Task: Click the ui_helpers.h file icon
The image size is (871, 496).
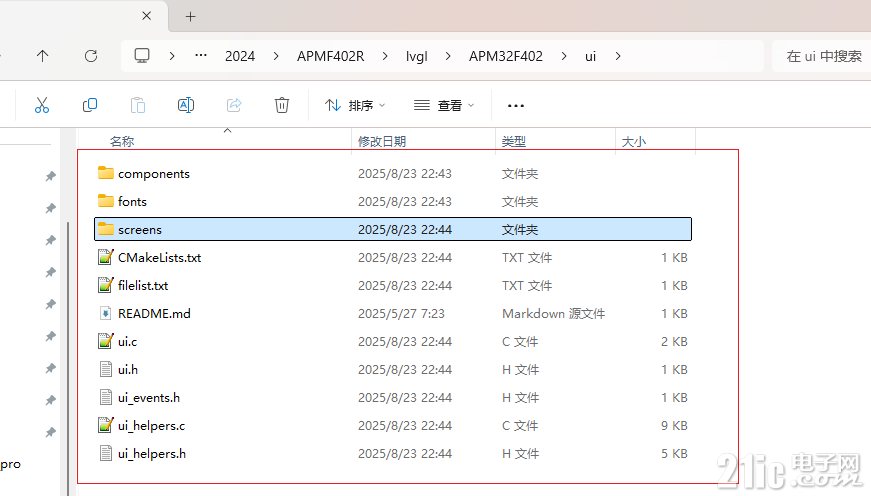Action: pyautogui.click(x=106, y=453)
